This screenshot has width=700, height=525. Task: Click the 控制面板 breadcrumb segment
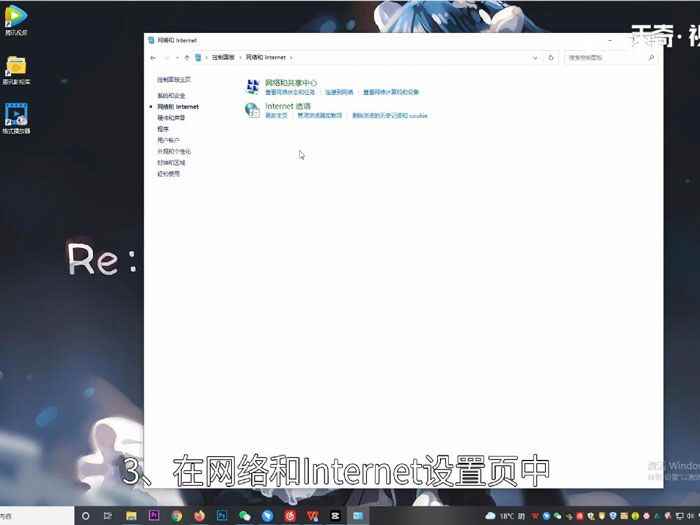[223, 58]
